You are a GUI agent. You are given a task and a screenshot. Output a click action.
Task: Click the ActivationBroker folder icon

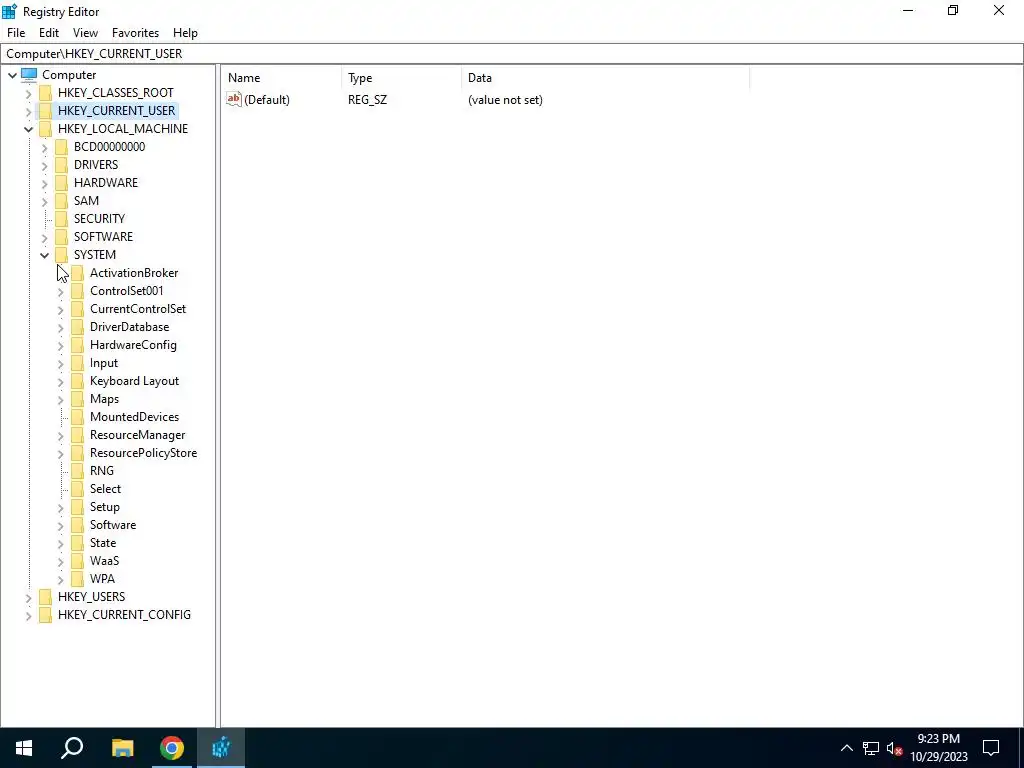pos(77,273)
